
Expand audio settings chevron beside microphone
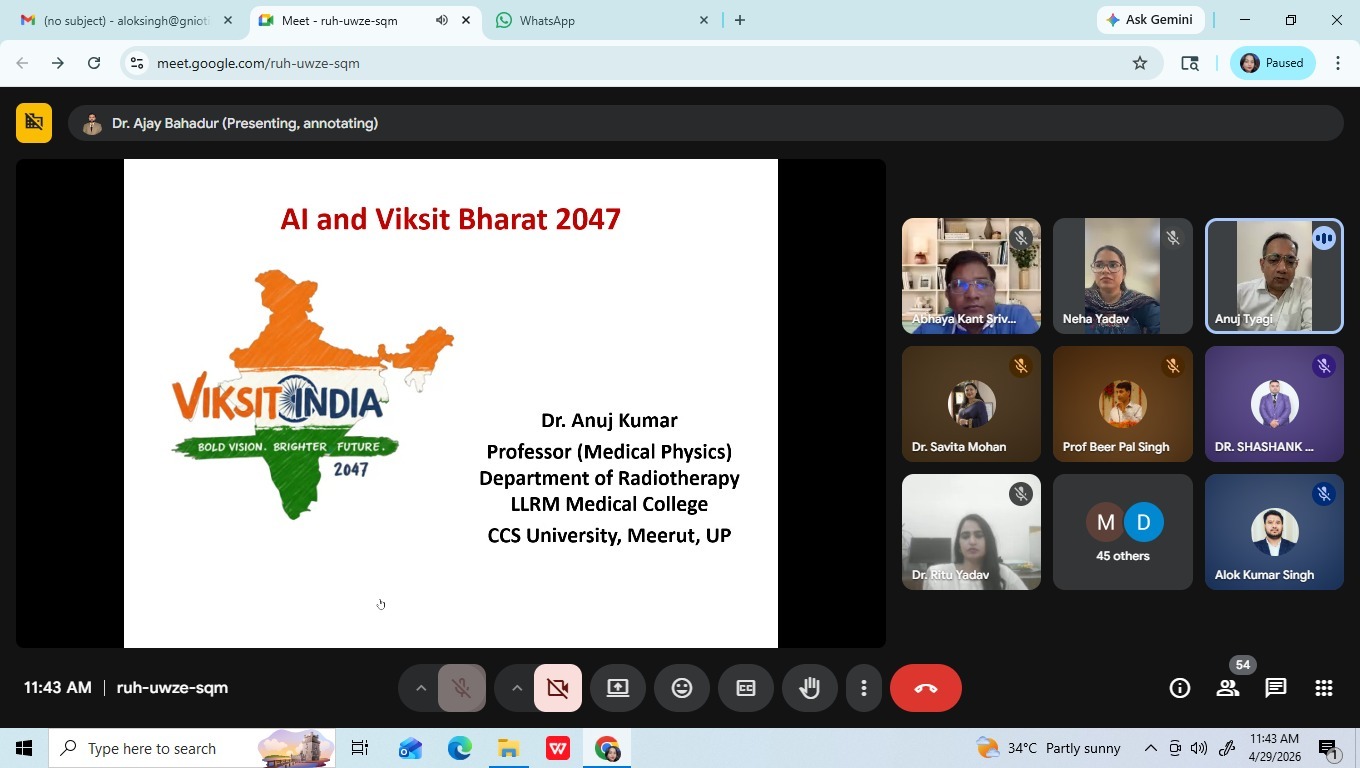(421, 688)
